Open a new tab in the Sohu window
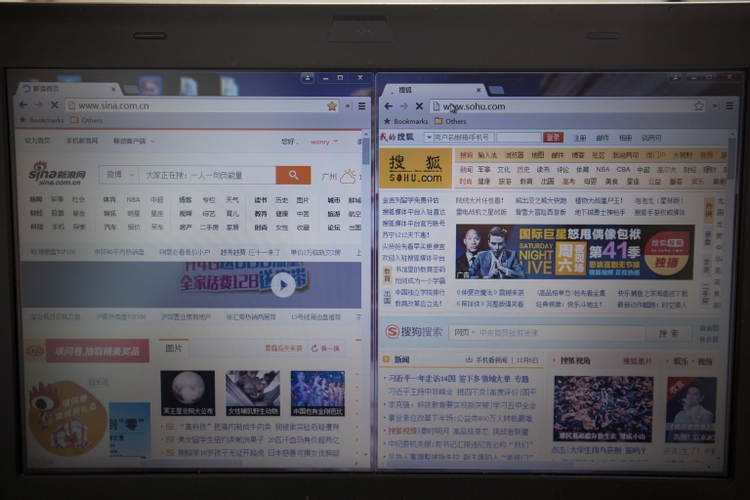 click(x=496, y=90)
